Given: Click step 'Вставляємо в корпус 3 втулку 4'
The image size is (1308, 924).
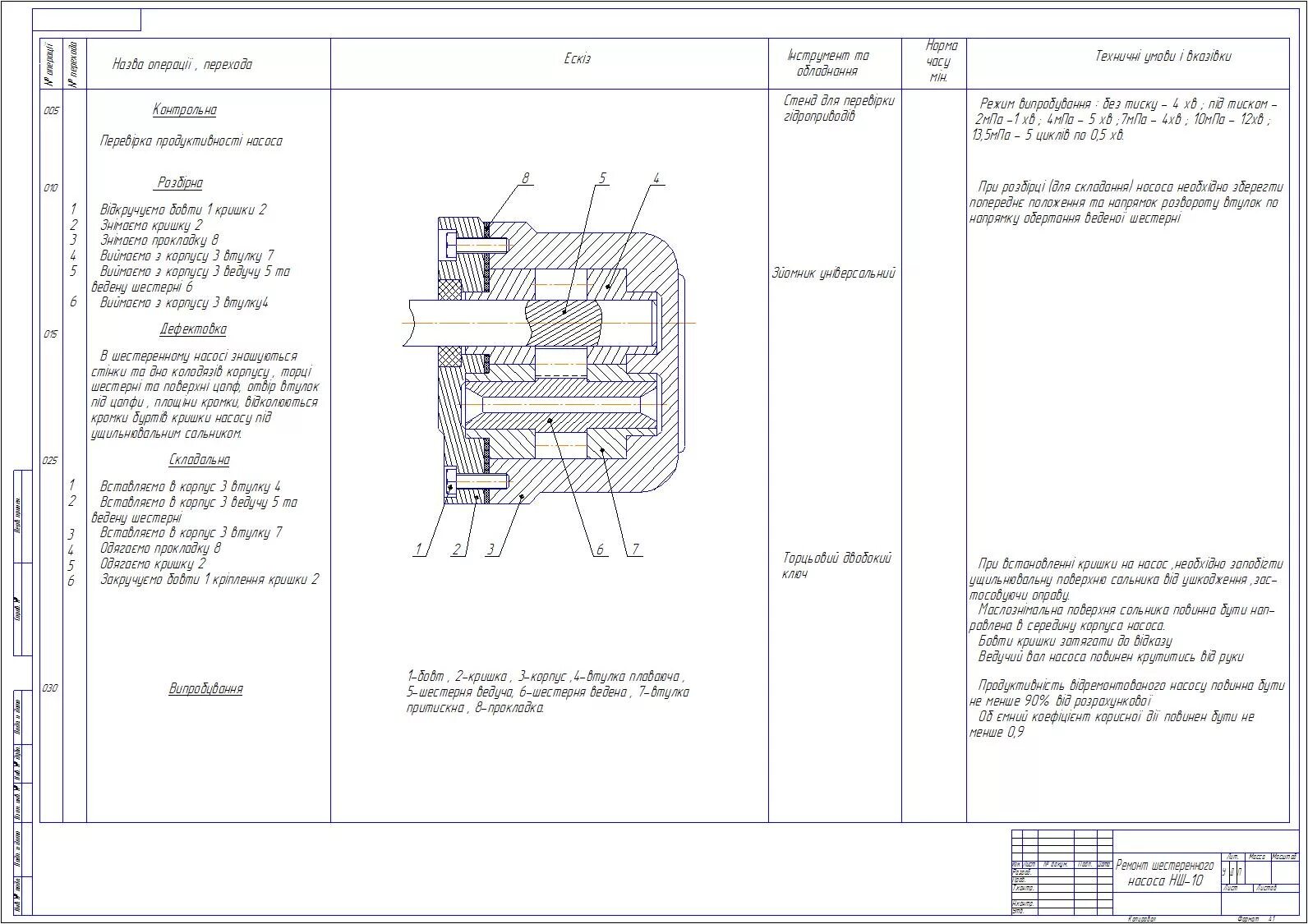Looking at the screenshot, I should pos(191,486).
